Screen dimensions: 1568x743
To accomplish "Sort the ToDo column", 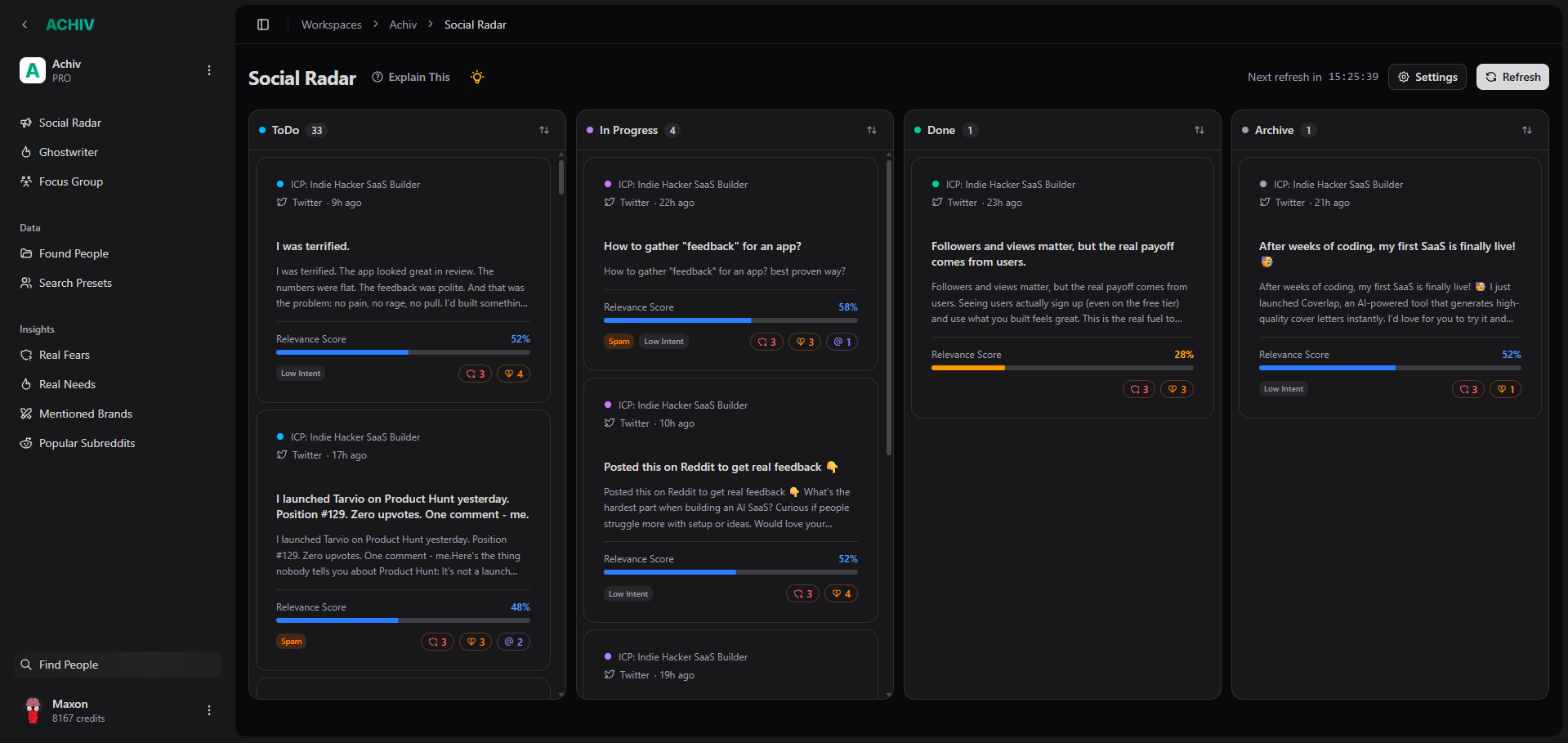I will (x=544, y=130).
